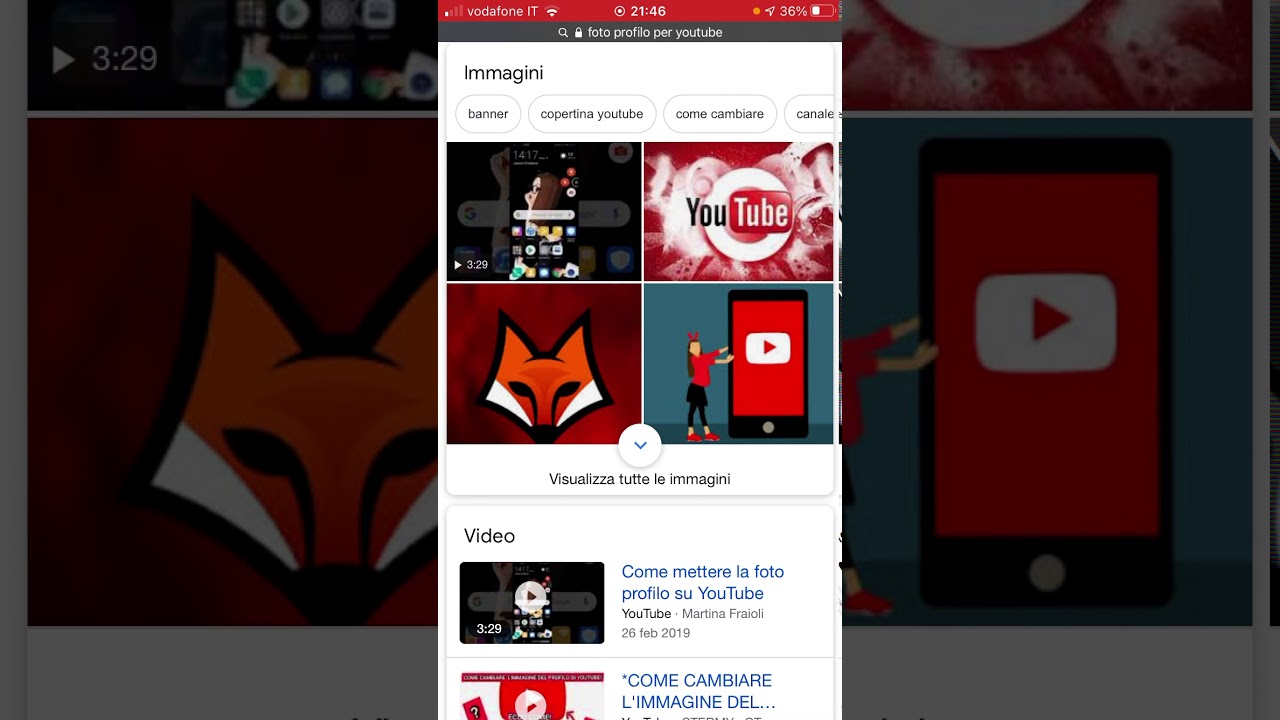Open '*COME CAMBIARE L'IMMAGINE DEL...' video link
Screen dimensions: 1280x720
coord(699,691)
